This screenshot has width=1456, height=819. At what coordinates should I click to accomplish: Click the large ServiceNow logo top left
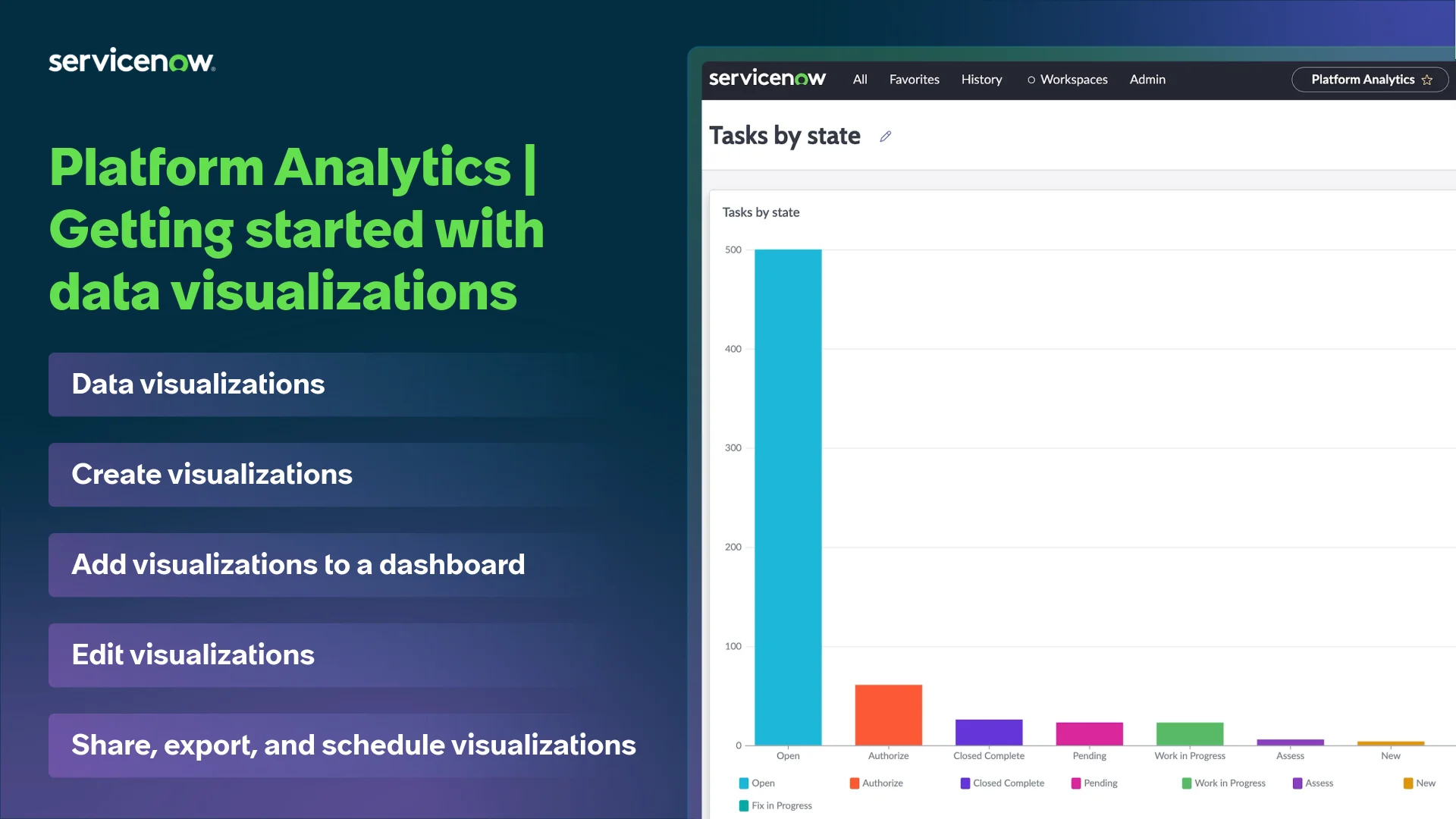pos(132,61)
